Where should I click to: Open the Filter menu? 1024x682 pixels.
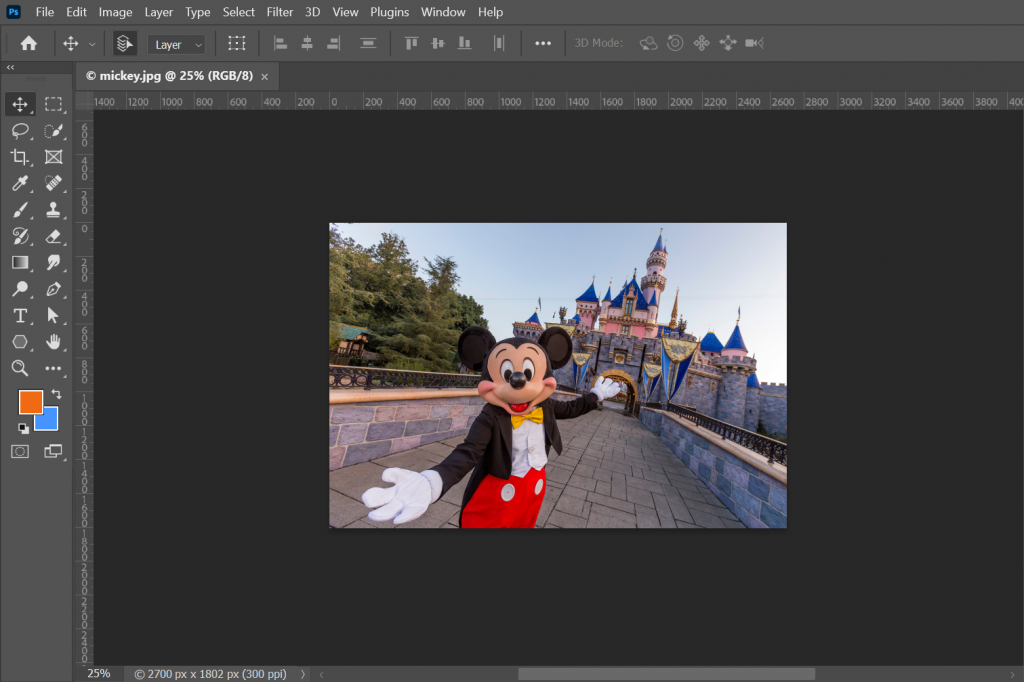coord(280,12)
